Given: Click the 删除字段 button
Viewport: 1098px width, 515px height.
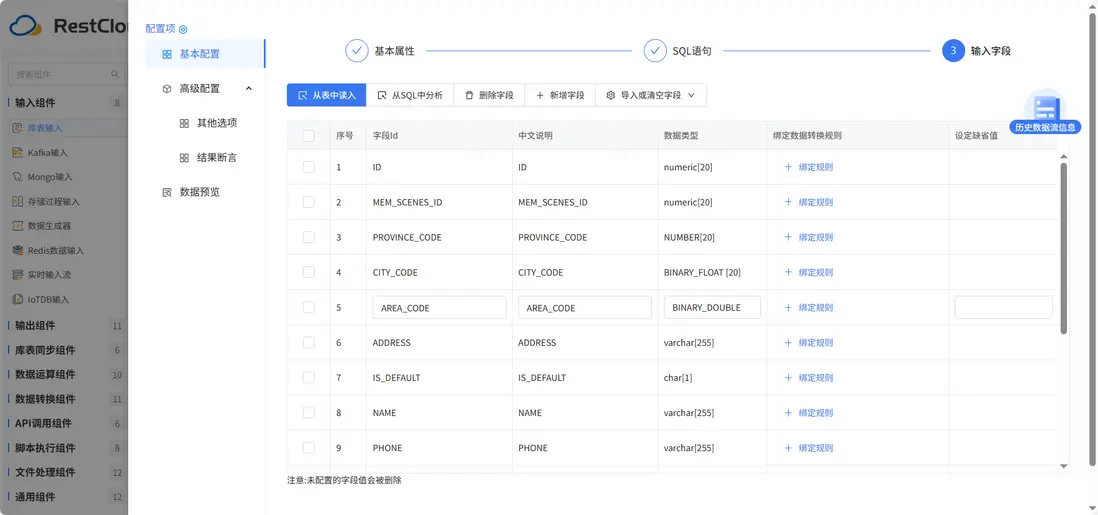Looking at the screenshot, I should 489,95.
